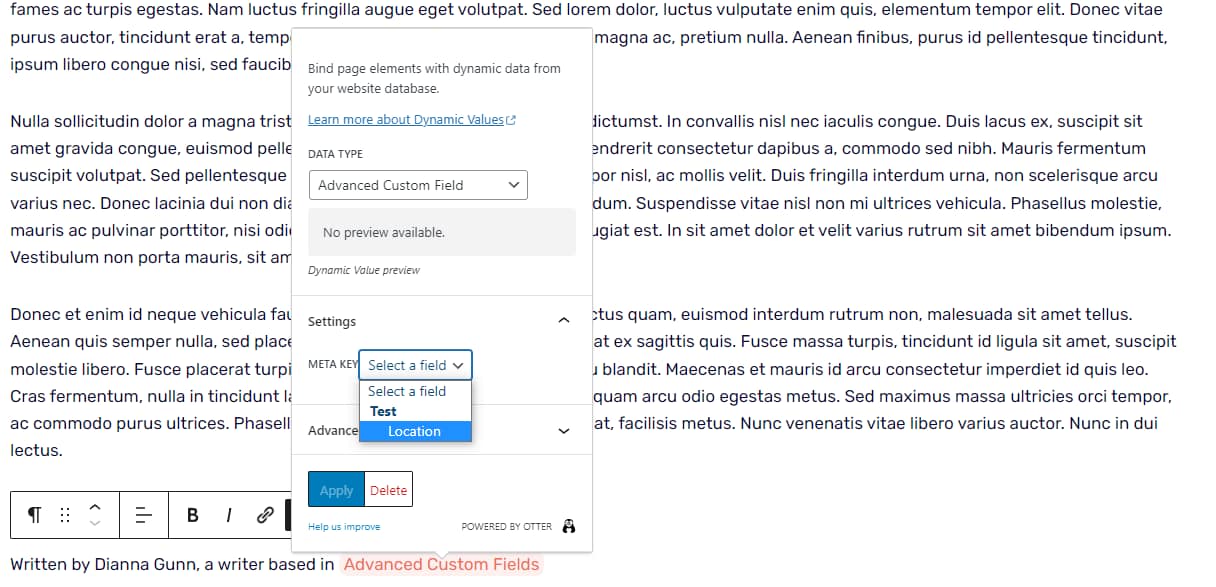Screen dimensions: 1216x587
Task: Click the Link icon in the toolbar
Action: click(264, 514)
